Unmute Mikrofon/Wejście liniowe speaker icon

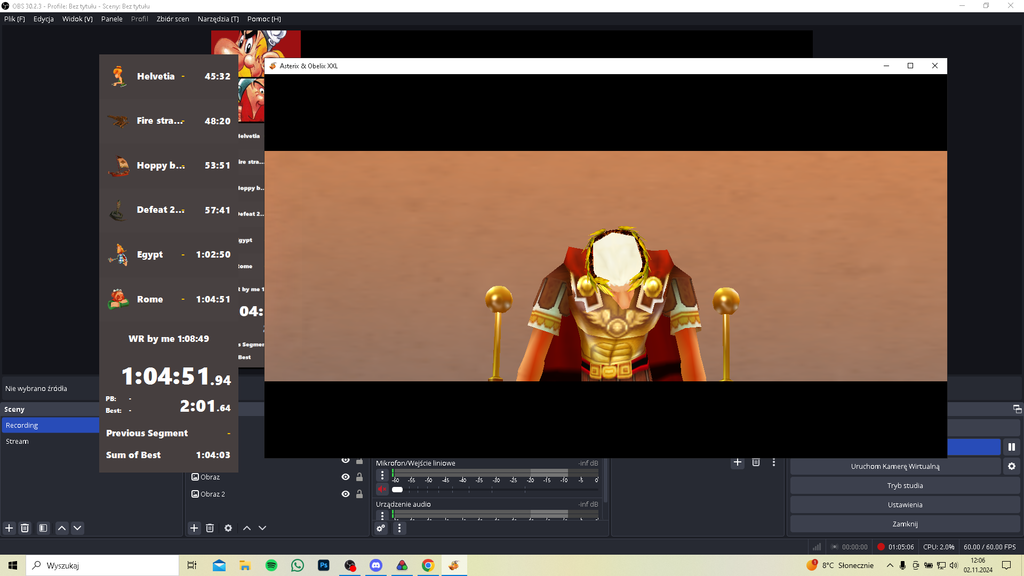[x=382, y=489]
